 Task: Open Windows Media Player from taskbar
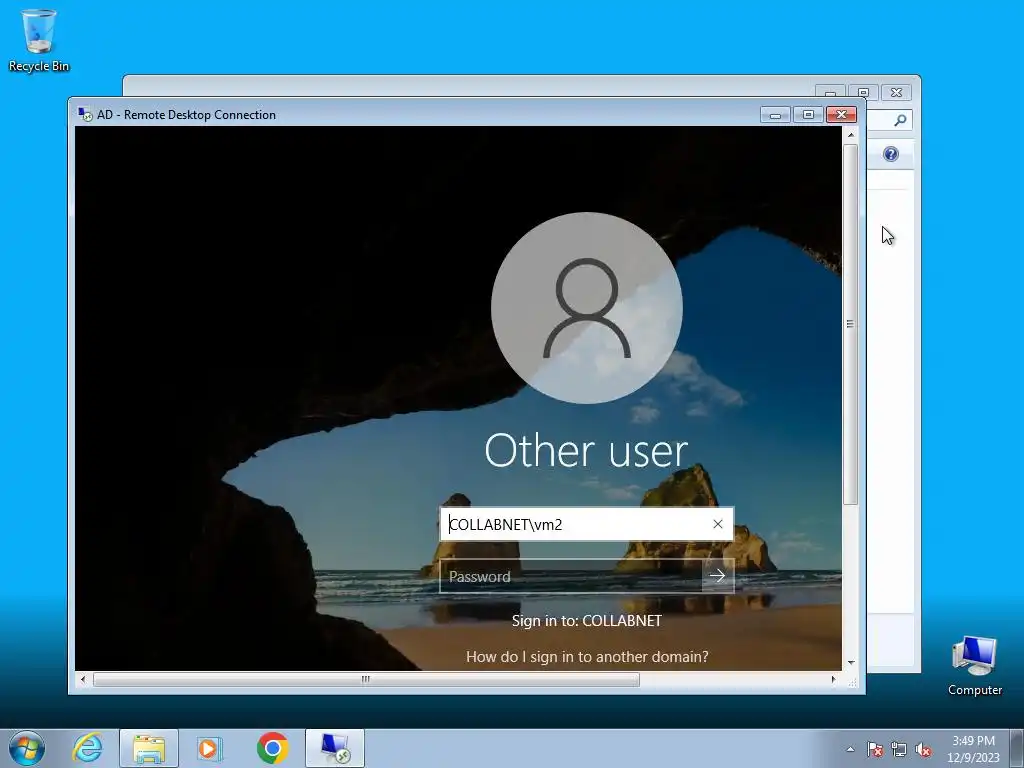[x=210, y=748]
